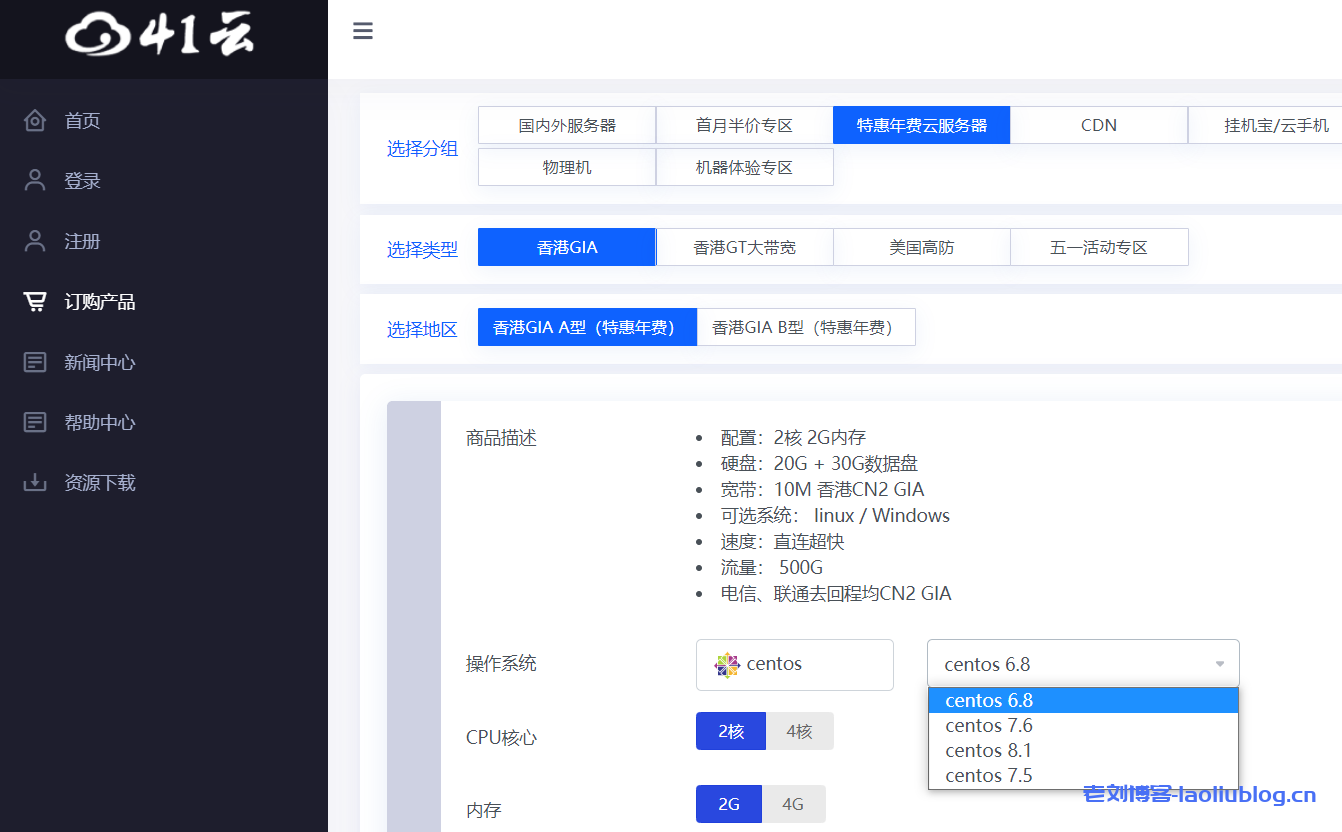The image size is (1342, 832).
Task: Open the 登录 sidebar item
Action: (x=164, y=181)
